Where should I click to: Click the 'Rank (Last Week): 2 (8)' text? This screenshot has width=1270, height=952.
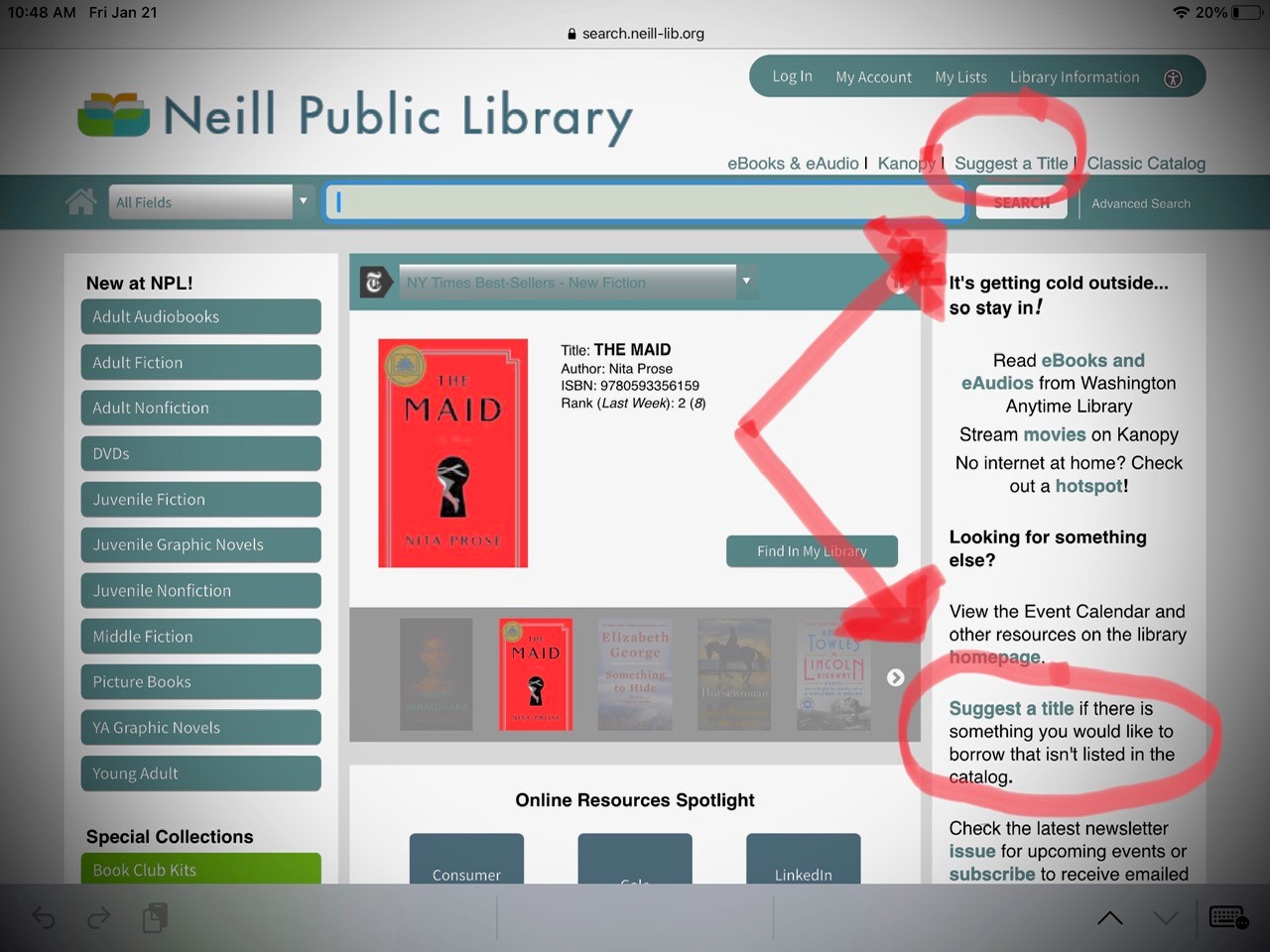634,404
